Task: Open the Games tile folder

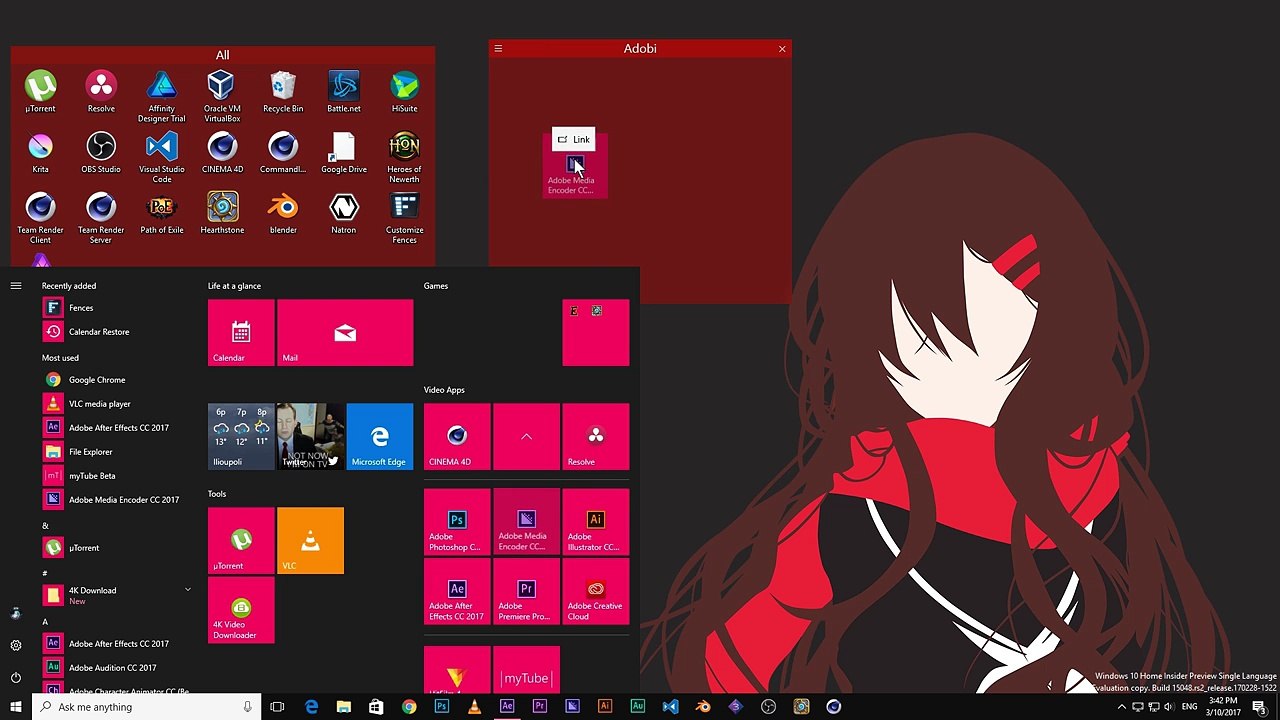Action: pyautogui.click(x=596, y=332)
